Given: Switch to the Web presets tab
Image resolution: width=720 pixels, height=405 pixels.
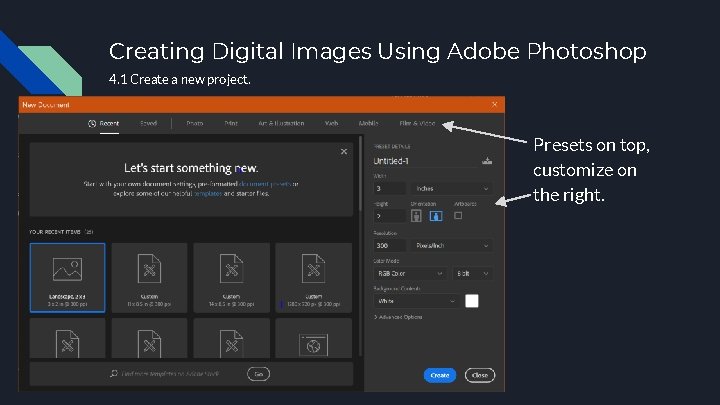Looking at the screenshot, I should 332,123.
